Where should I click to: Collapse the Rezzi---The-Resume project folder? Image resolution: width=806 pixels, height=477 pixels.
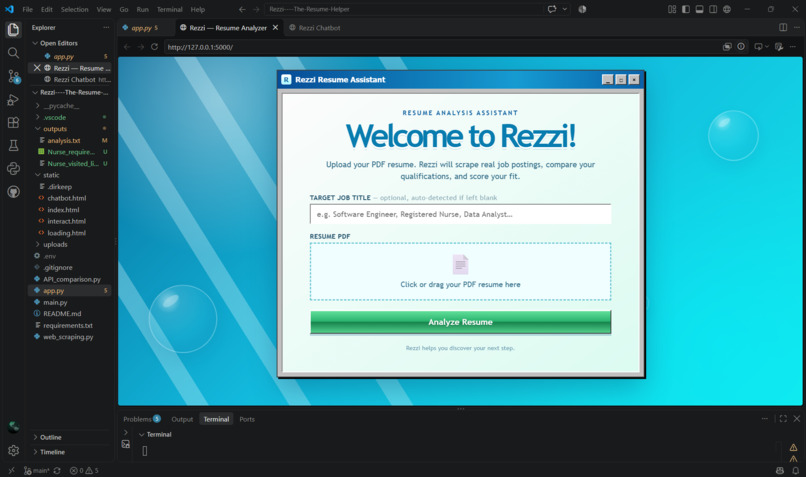[x=35, y=93]
